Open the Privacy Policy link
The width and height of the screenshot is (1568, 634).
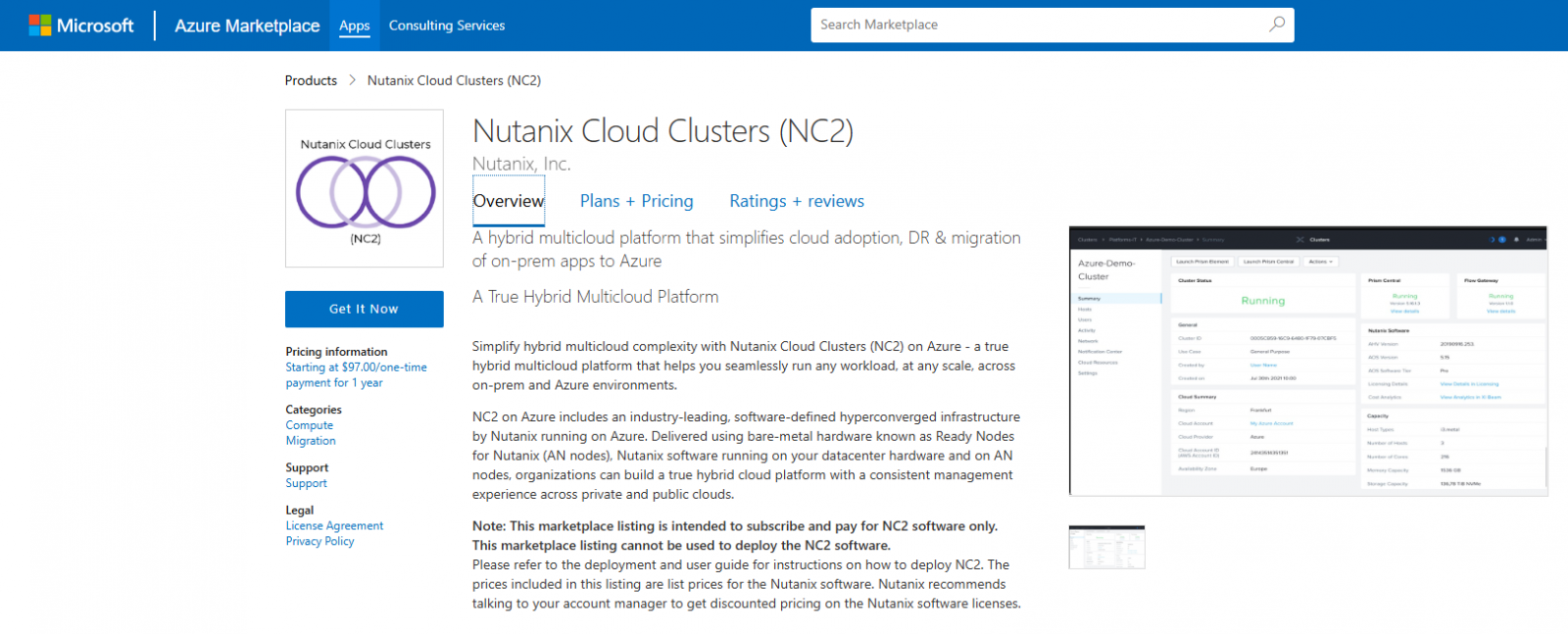click(319, 541)
